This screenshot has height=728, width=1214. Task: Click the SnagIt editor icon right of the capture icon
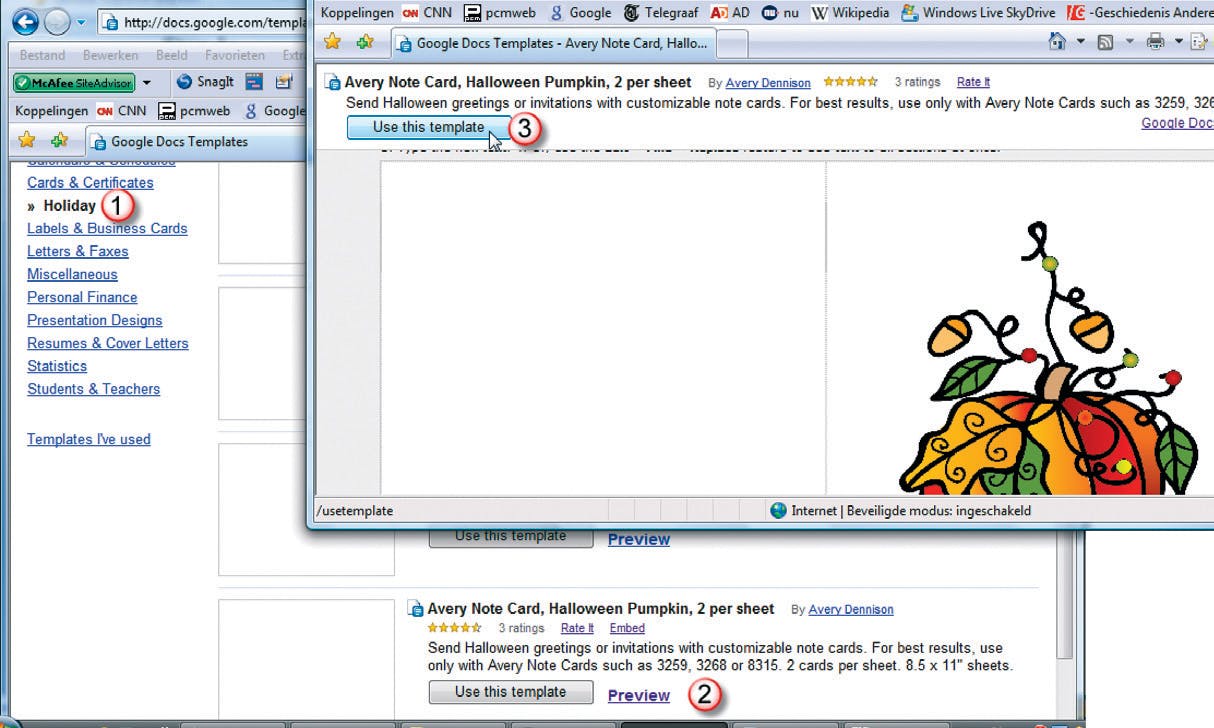284,82
